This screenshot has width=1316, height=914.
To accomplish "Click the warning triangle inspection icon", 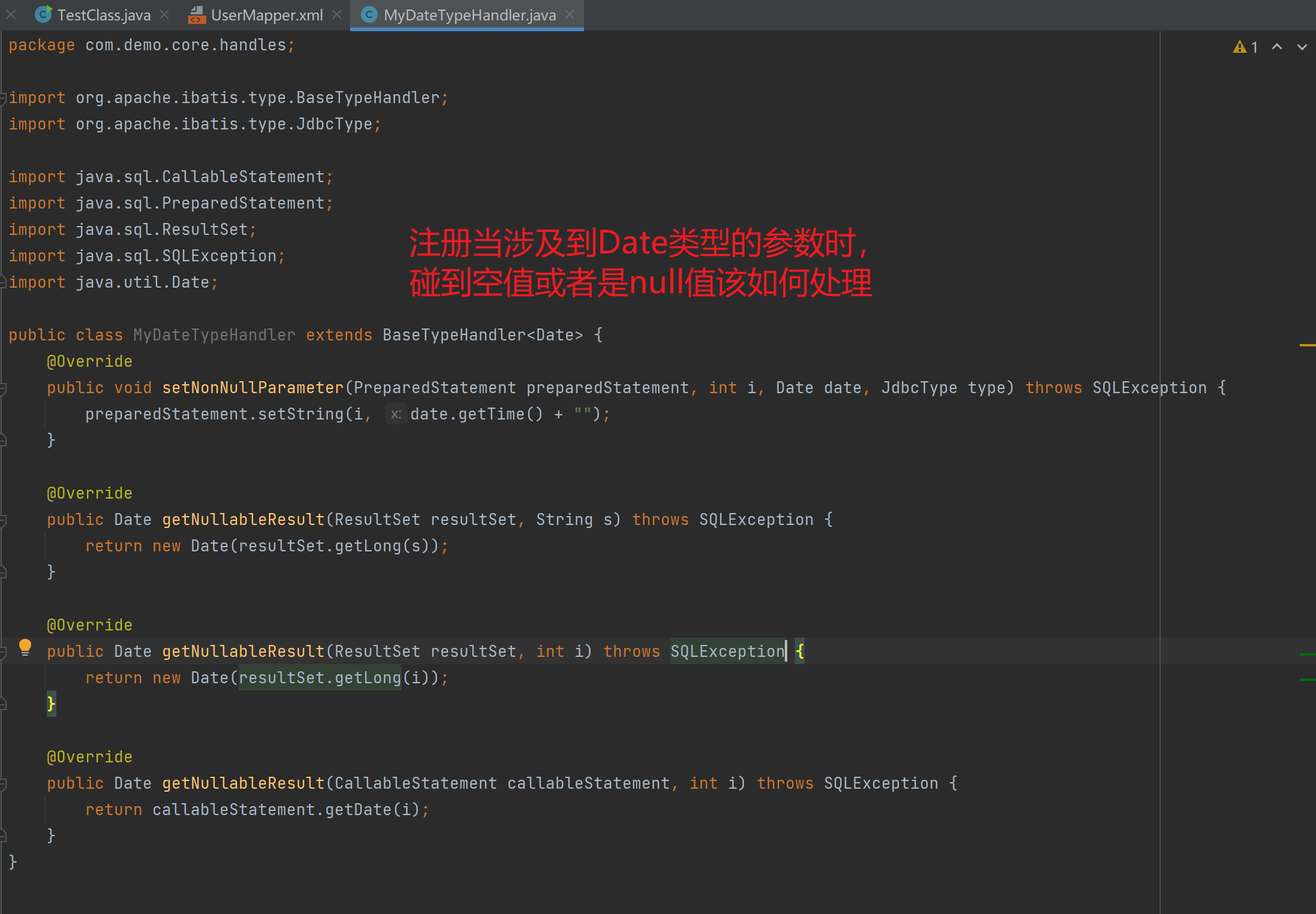I will [x=1240, y=47].
